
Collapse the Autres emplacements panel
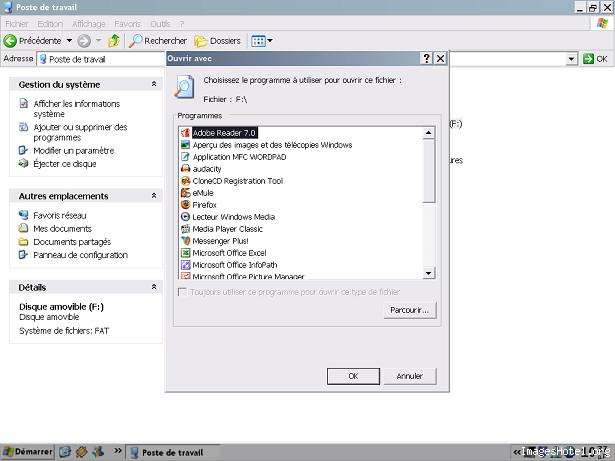tap(154, 195)
